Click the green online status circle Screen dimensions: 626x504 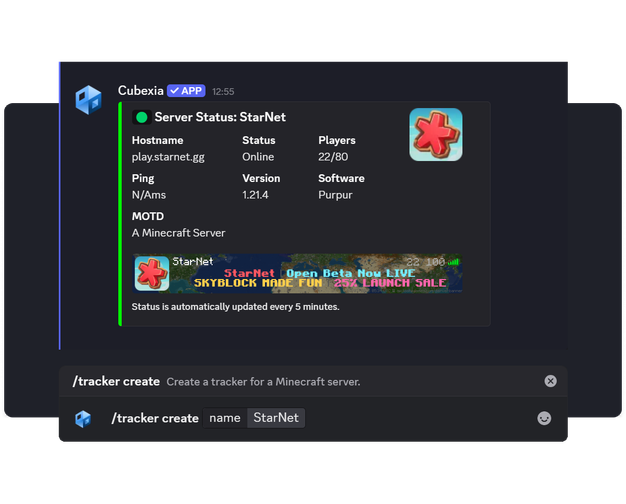141,117
